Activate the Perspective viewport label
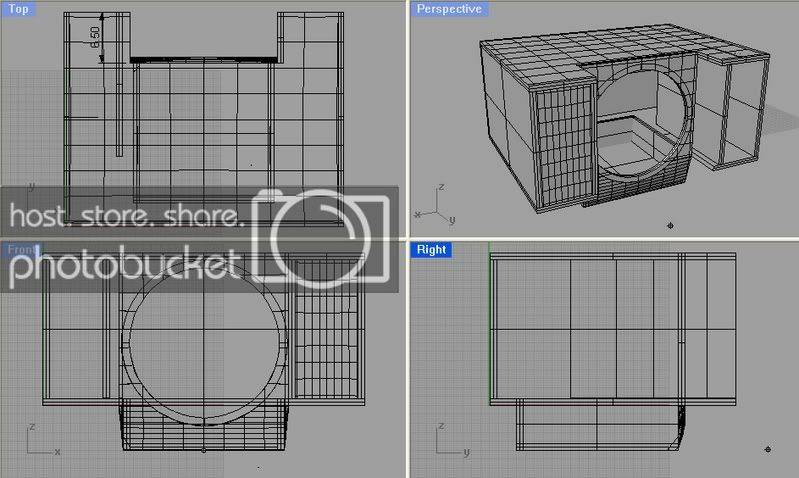Image resolution: width=799 pixels, height=478 pixels. [449, 9]
